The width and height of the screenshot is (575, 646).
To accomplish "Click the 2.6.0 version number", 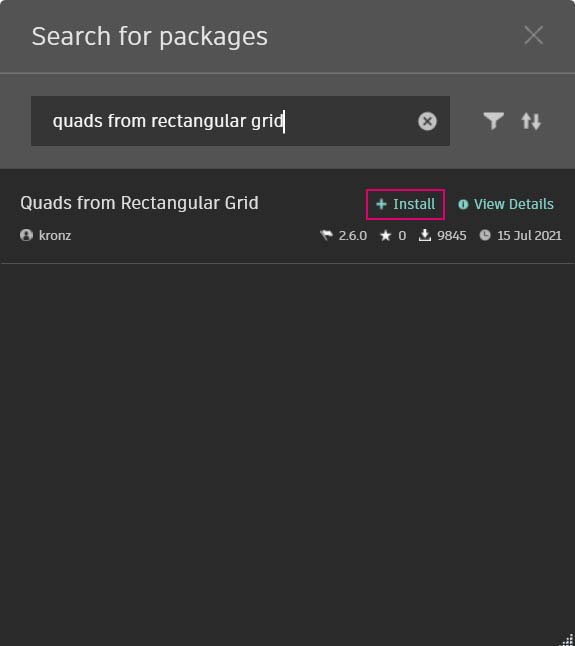I will (x=353, y=236).
